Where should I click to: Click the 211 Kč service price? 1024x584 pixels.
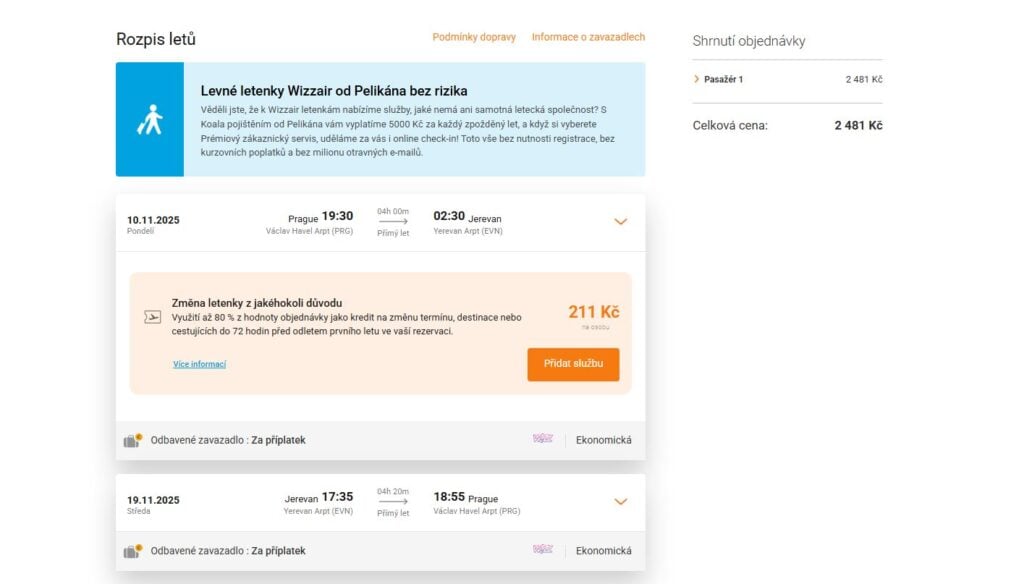click(593, 312)
